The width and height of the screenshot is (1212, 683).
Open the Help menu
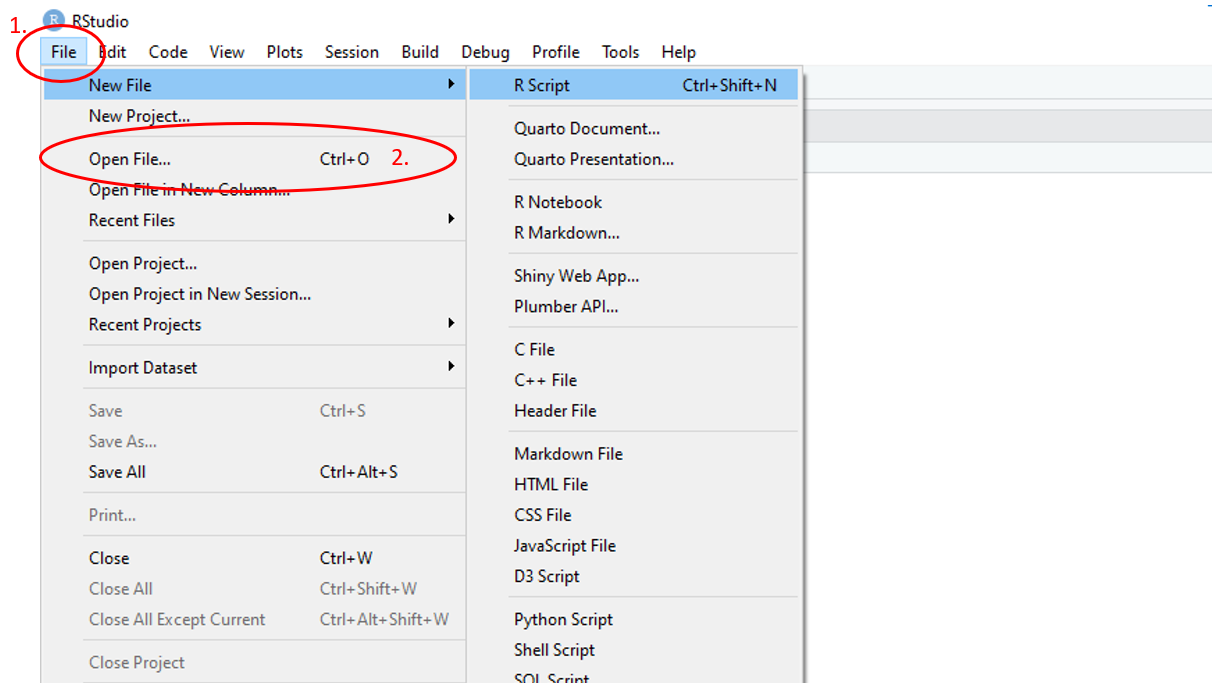[x=679, y=52]
